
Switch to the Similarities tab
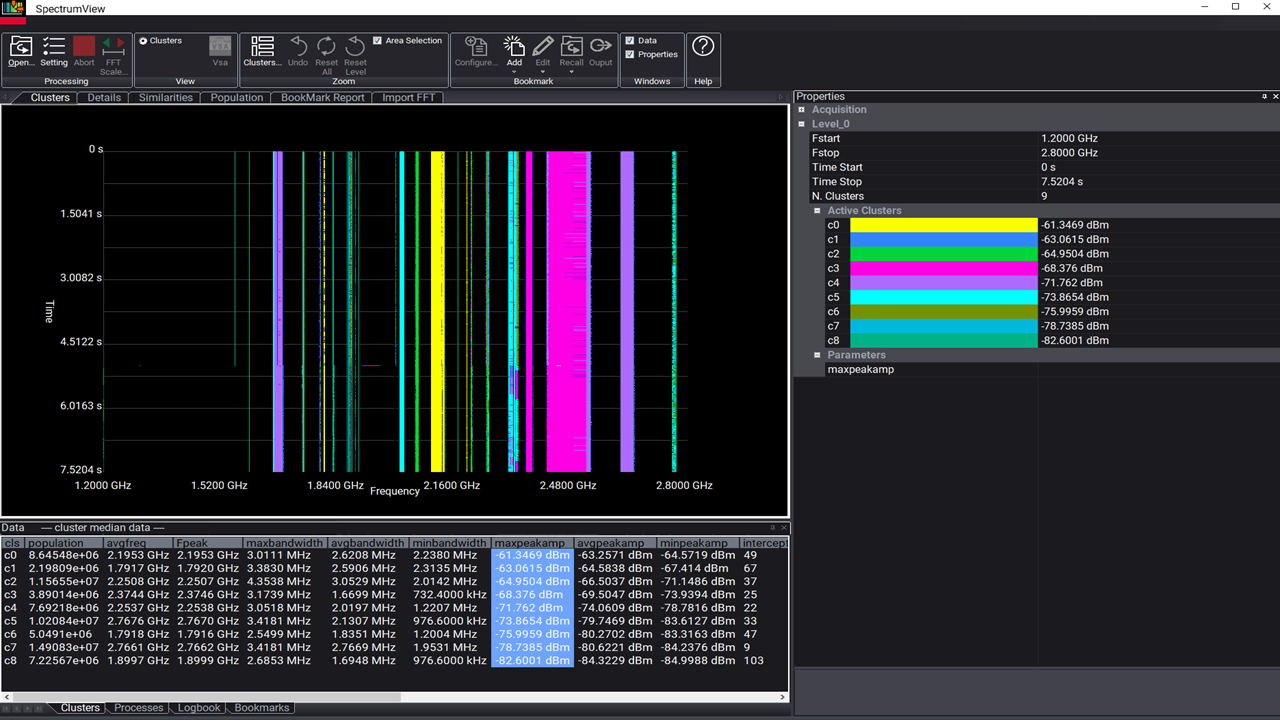tap(165, 98)
